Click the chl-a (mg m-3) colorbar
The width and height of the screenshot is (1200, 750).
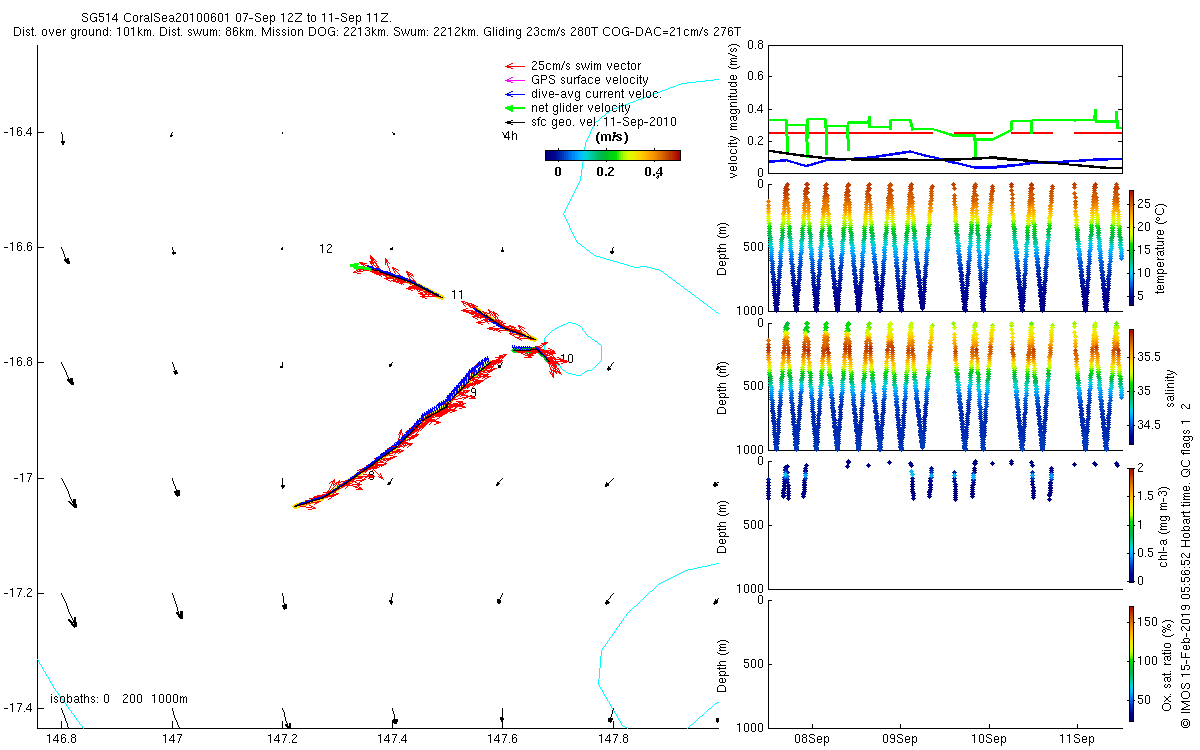1132,524
